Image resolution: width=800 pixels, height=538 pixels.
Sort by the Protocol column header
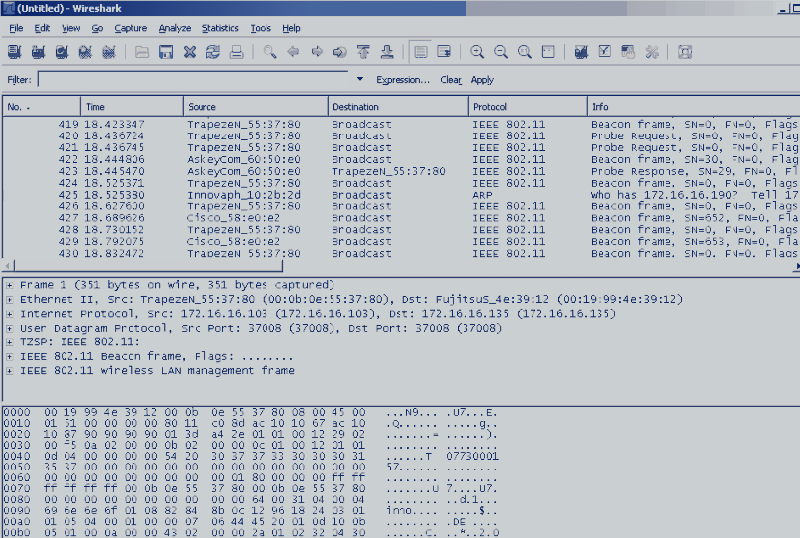[x=528, y=107]
